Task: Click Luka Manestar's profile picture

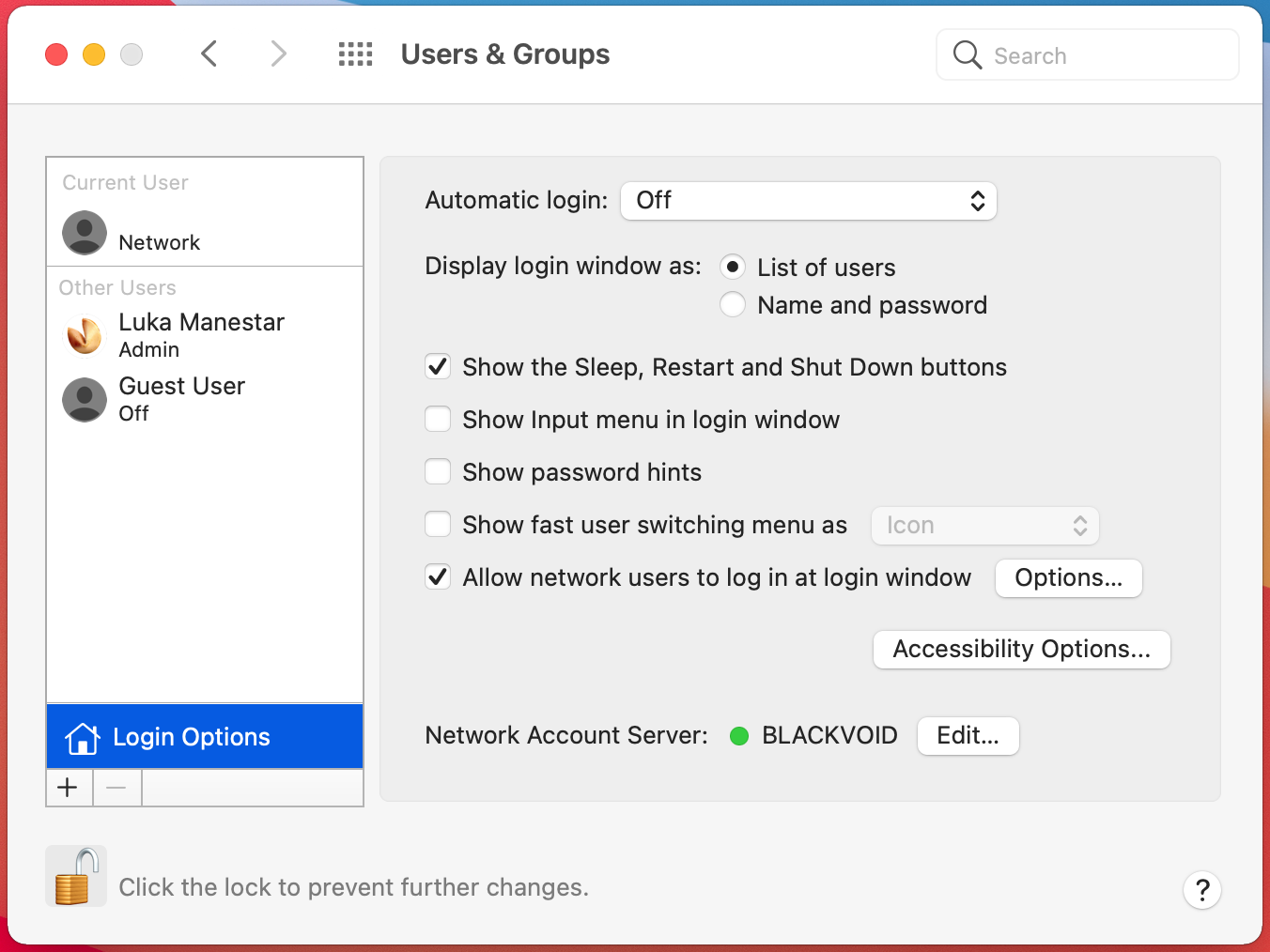Action: pyautogui.click(x=85, y=336)
